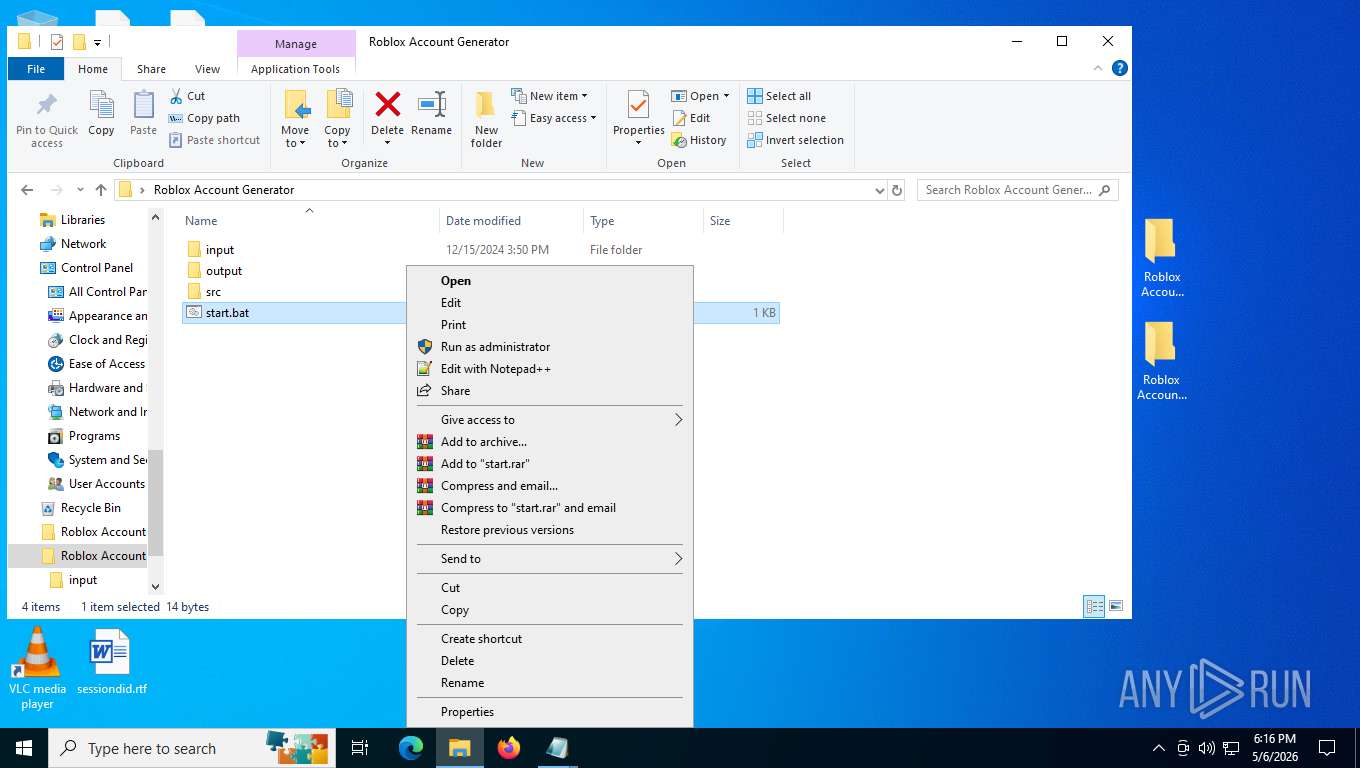Click the Search Roblox Account Generator box

[x=1017, y=190]
